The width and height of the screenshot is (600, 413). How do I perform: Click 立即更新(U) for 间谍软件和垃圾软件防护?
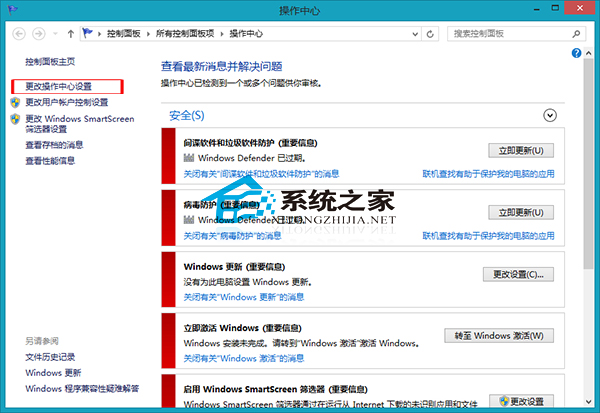pos(521,150)
